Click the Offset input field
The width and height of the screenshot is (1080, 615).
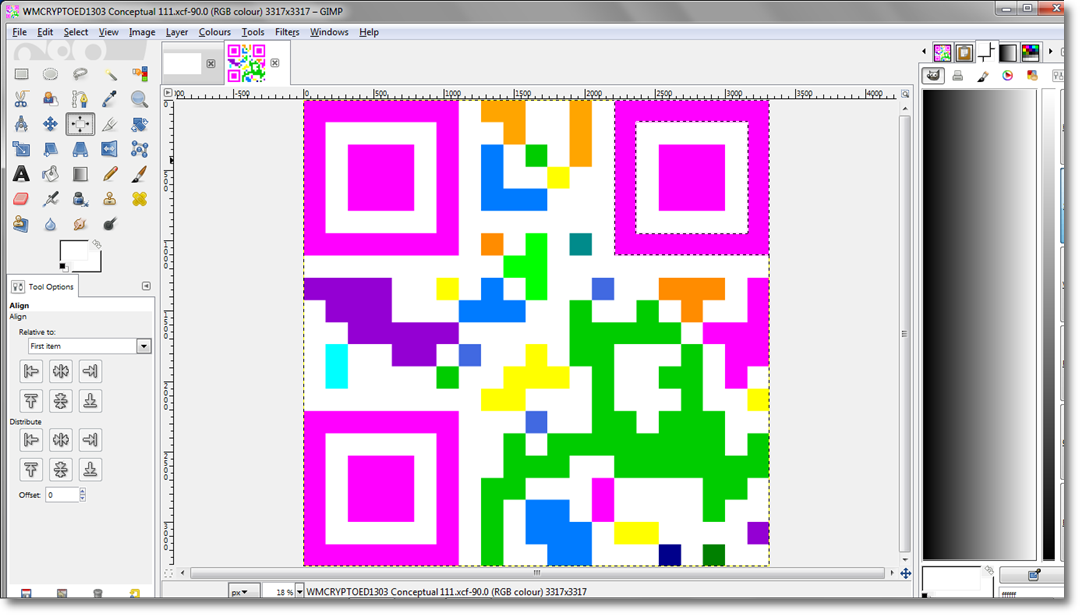point(62,494)
